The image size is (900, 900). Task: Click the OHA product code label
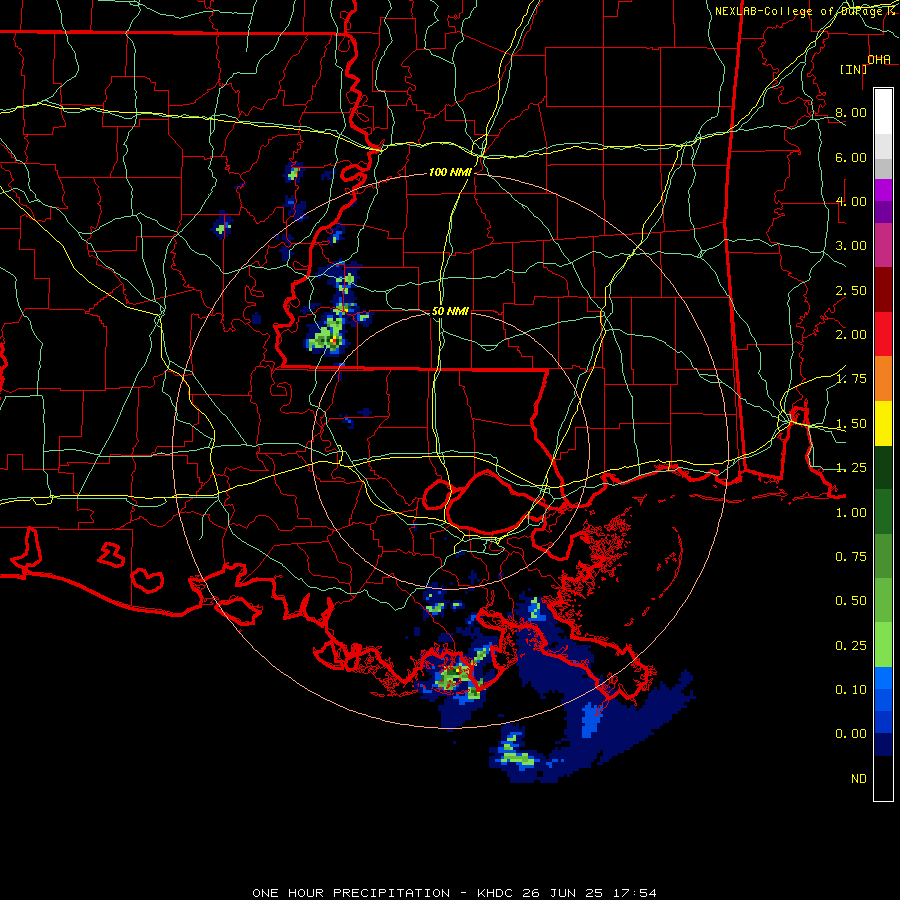point(879,59)
